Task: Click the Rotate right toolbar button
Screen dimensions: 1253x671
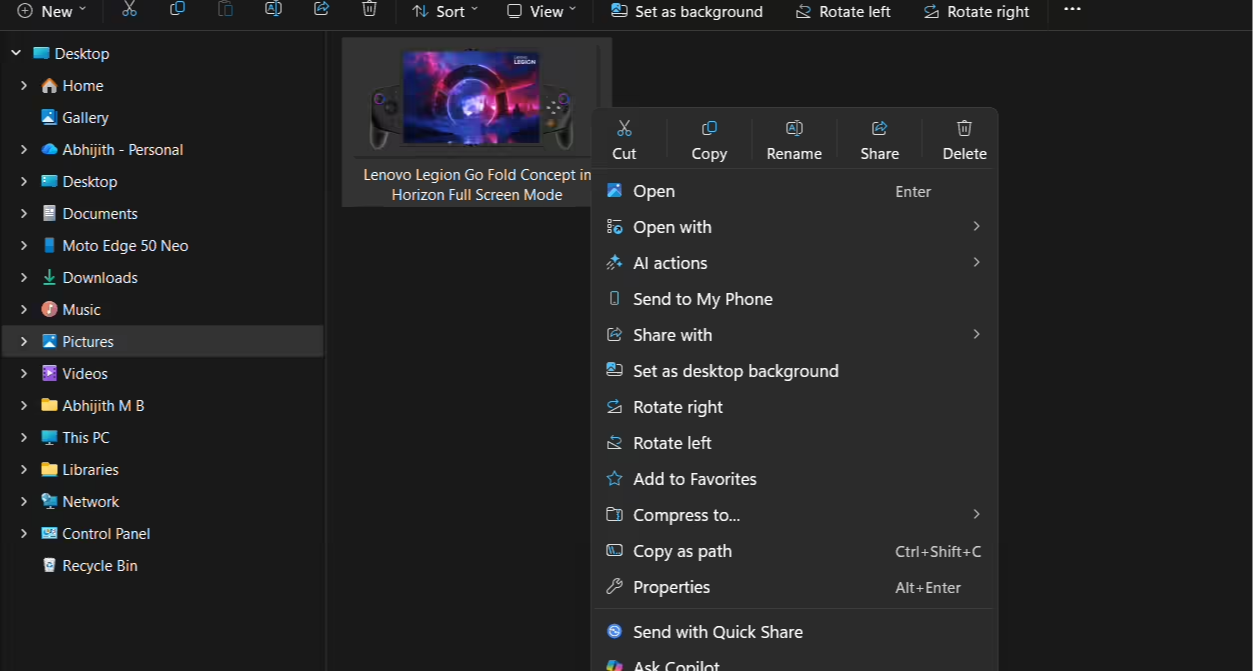Action: coord(975,11)
